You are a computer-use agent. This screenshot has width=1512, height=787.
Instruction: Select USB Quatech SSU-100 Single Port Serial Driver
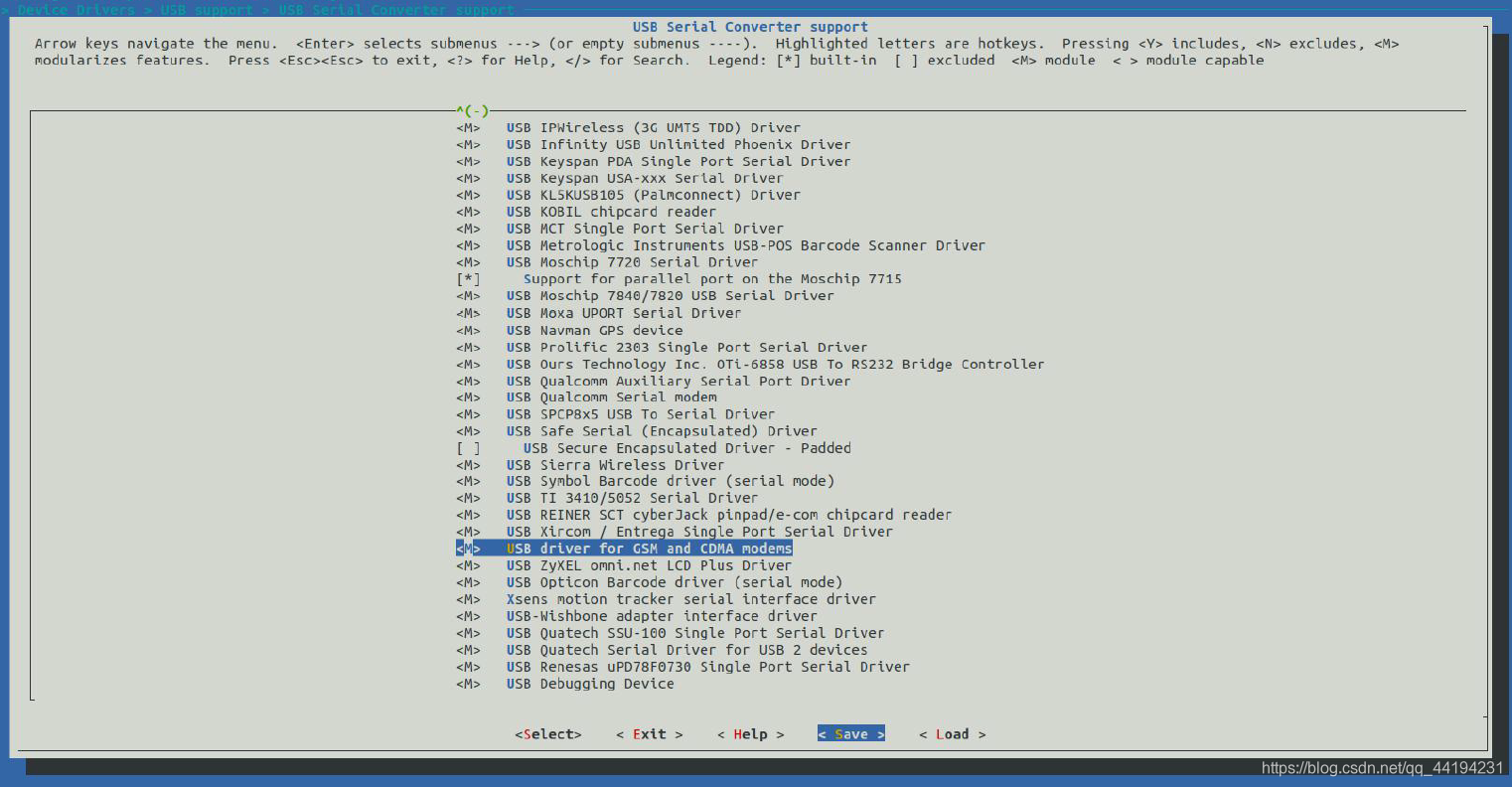tap(695, 633)
